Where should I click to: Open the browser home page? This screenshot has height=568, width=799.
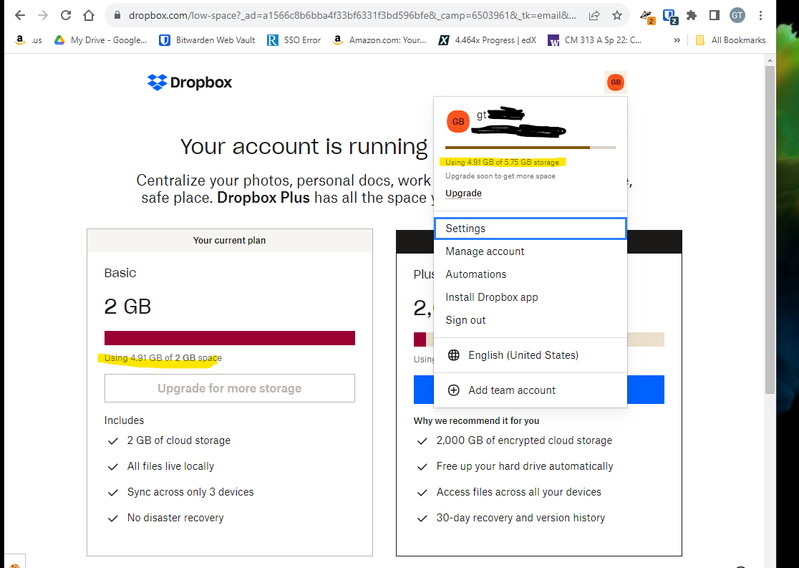89,15
